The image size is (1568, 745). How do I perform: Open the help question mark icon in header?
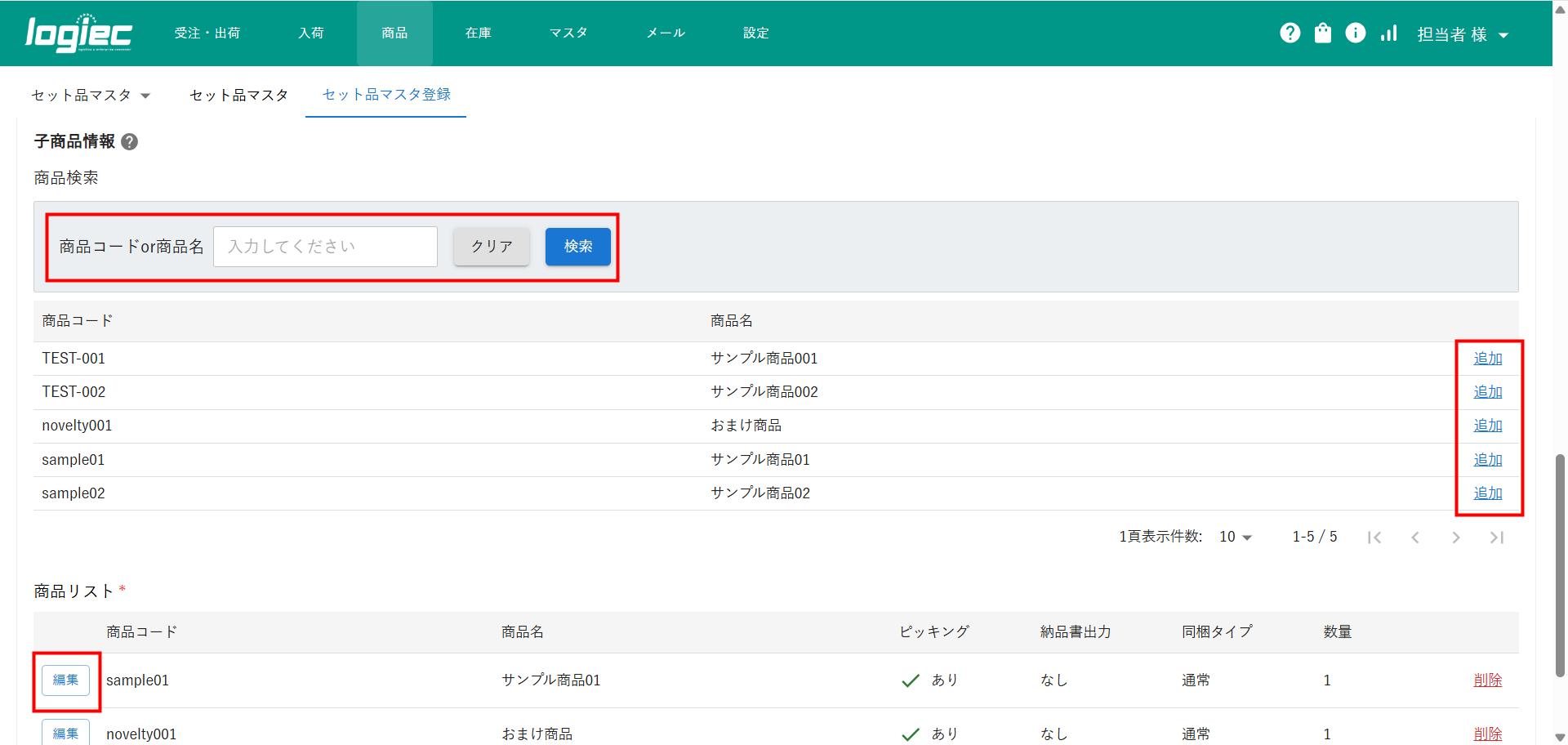1290,33
